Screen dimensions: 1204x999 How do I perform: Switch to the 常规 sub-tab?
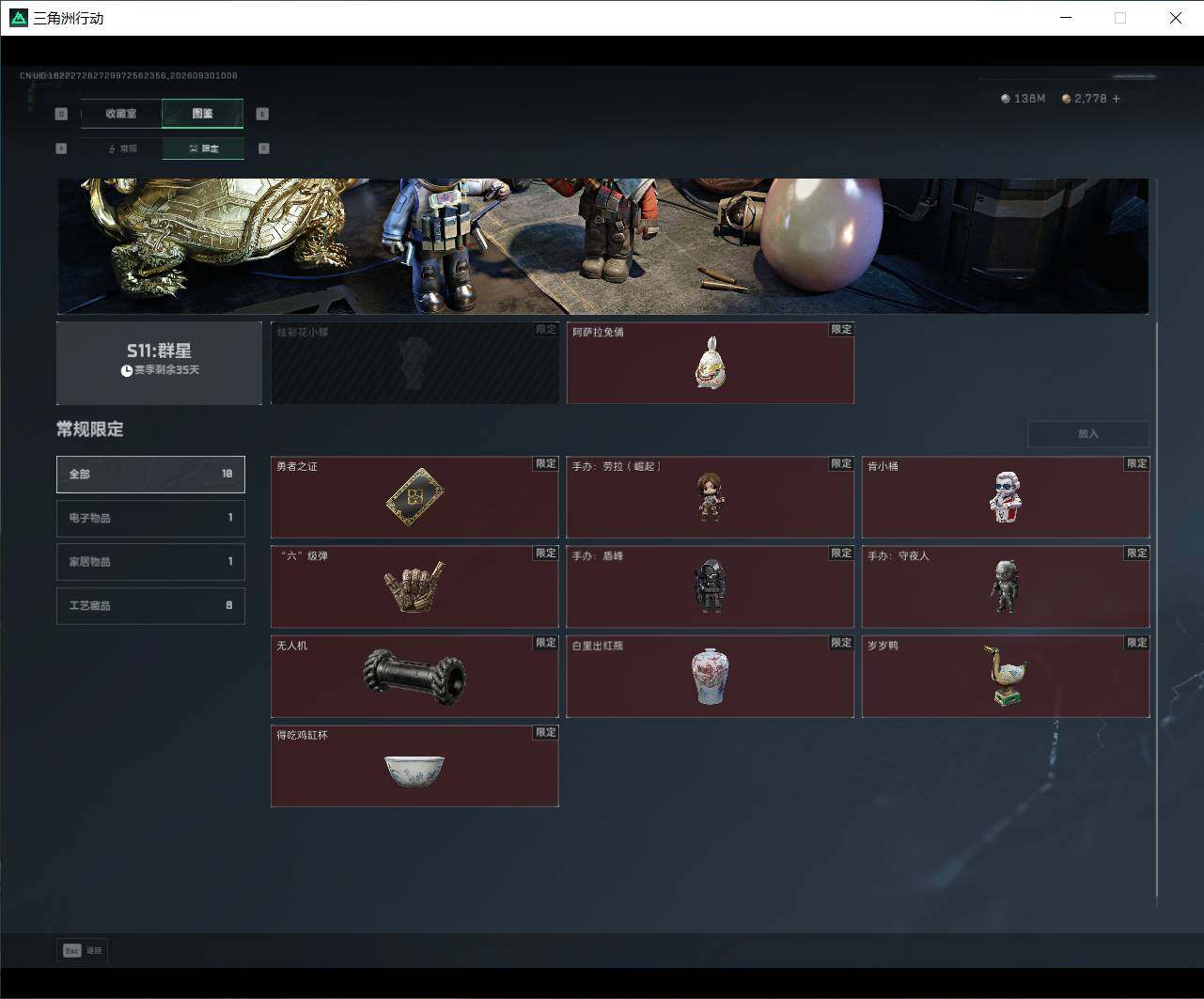[122, 148]
